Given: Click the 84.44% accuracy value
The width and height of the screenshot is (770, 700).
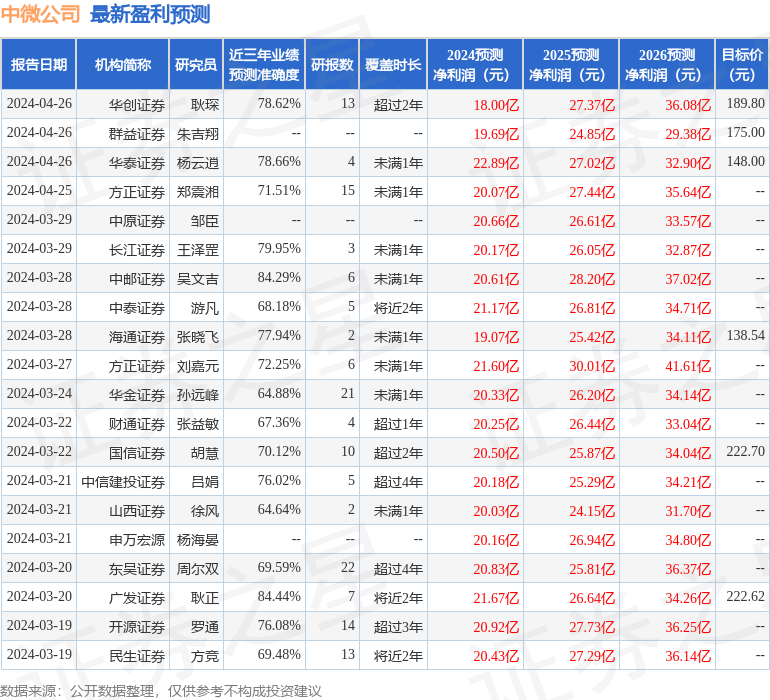Looking at the screenshot, I should tap(279, 596).
